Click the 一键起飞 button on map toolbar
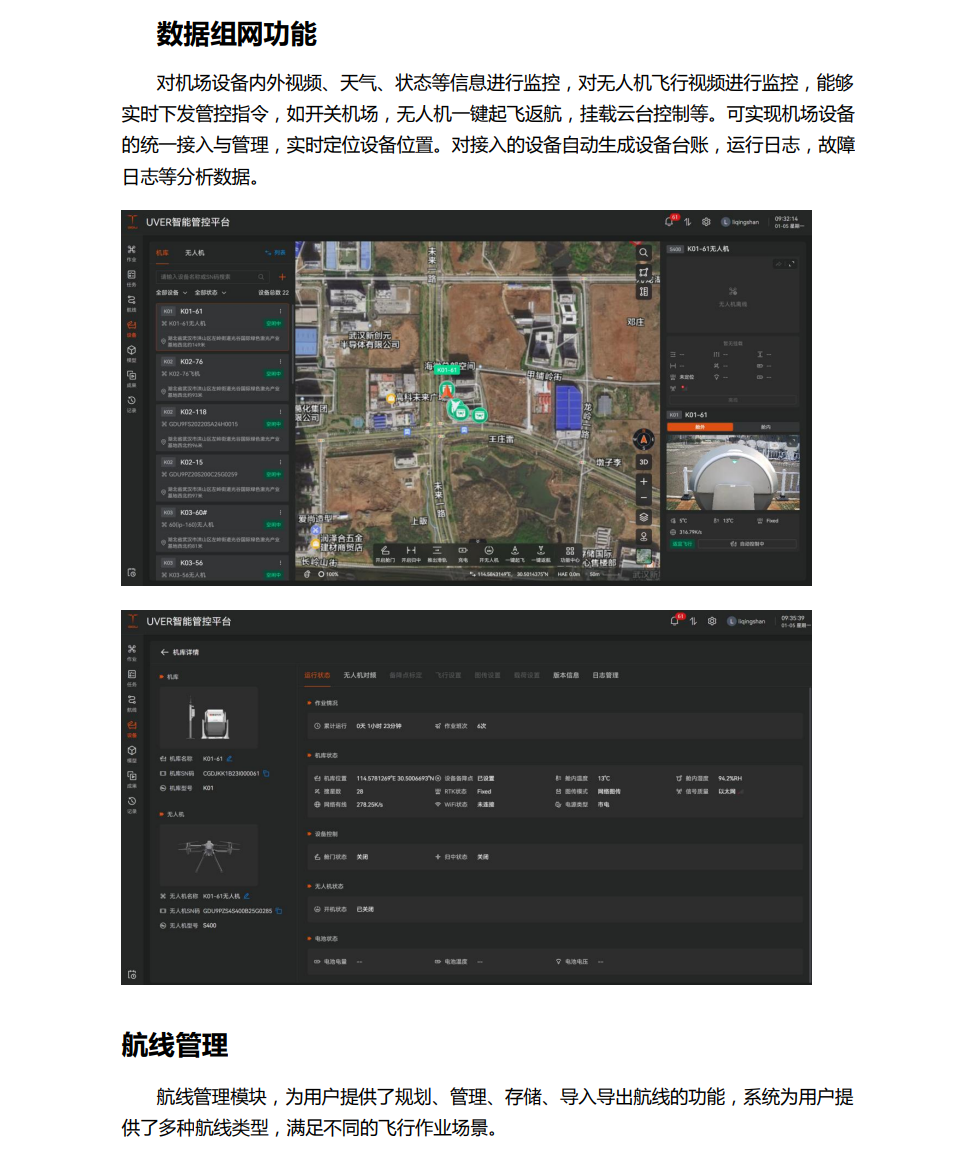Screen dimensions: 955x1155 [514, 554]
